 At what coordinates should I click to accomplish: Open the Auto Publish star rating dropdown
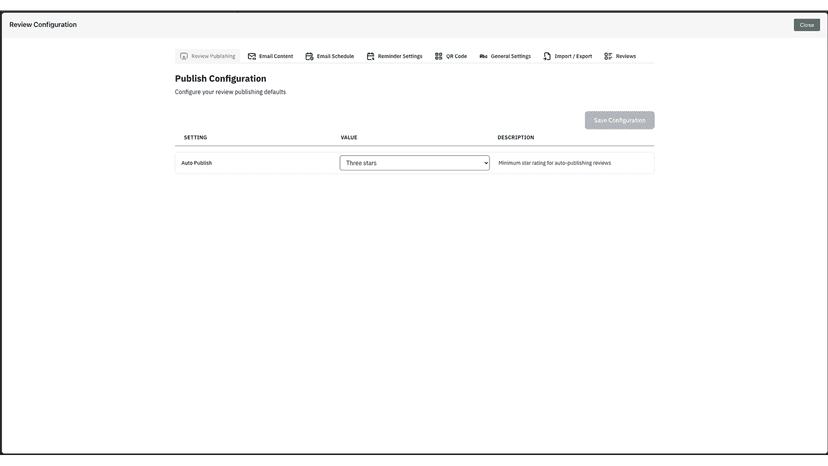point(415,163)
